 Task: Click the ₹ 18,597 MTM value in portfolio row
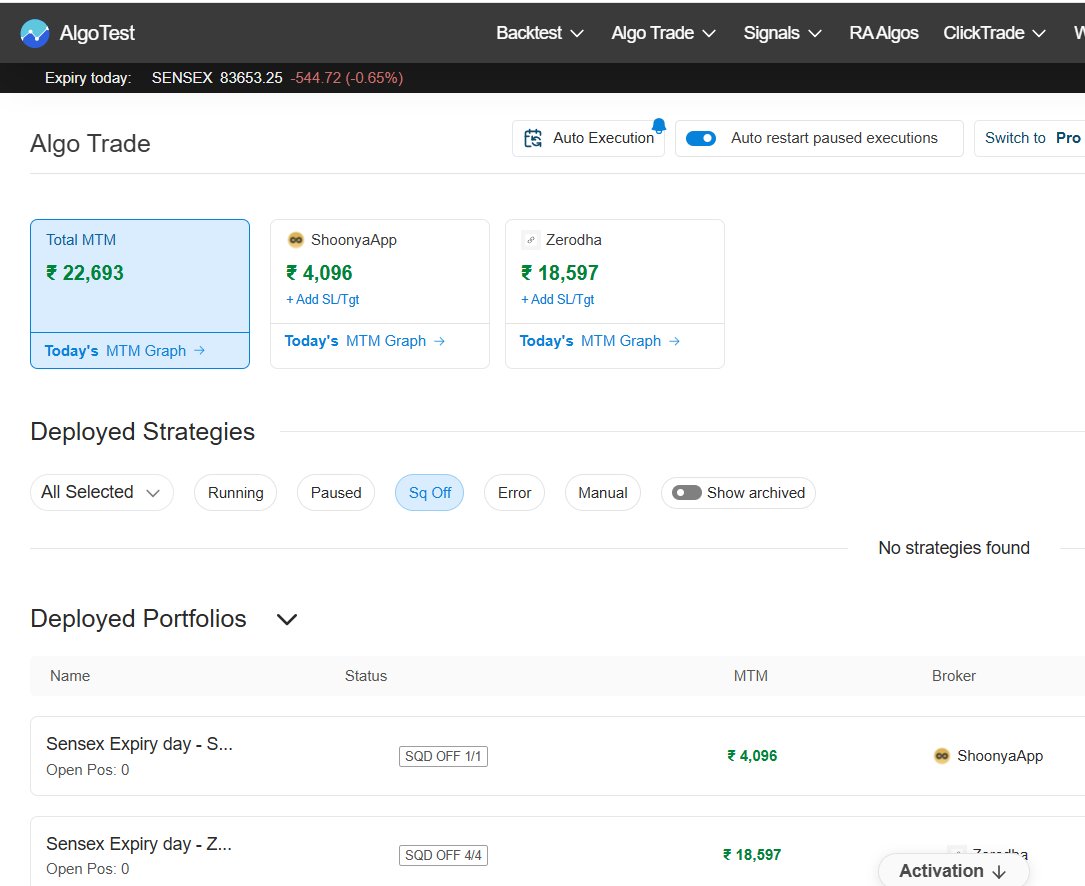pos(752,855)
